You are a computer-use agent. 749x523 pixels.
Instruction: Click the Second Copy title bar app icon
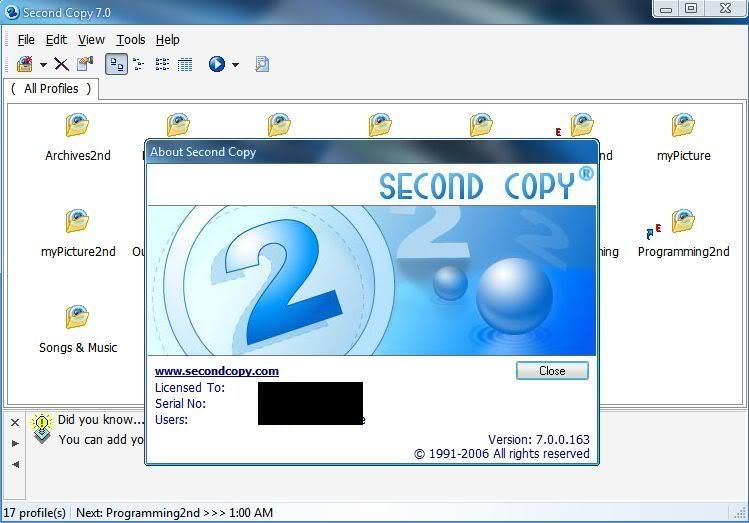tap(11, 12)
